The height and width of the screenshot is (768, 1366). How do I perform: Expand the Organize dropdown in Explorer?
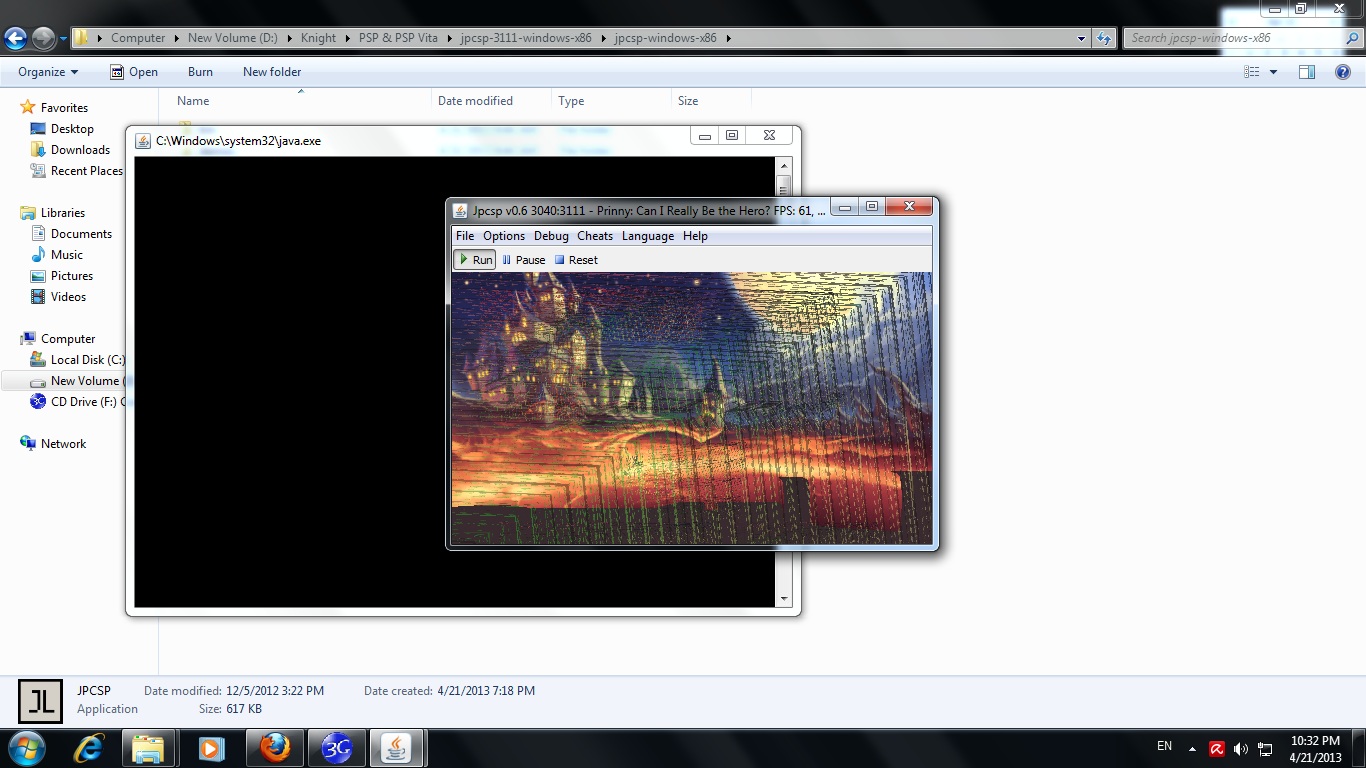pos(47,72)
